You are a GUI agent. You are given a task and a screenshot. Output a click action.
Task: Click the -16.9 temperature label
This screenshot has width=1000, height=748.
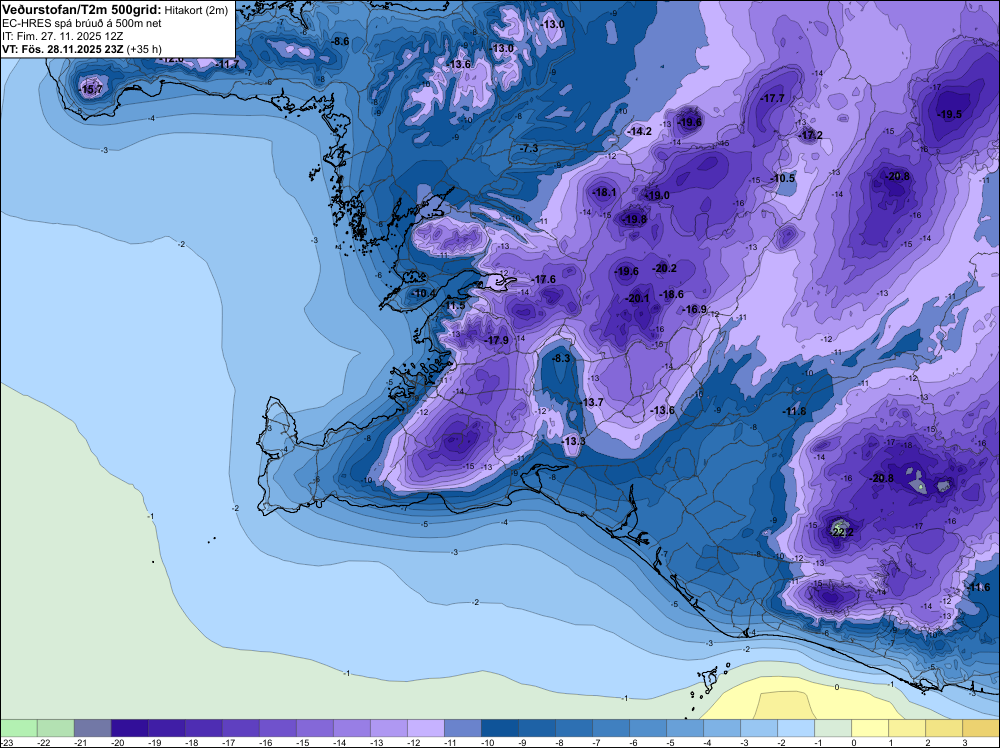click(695, 309)
